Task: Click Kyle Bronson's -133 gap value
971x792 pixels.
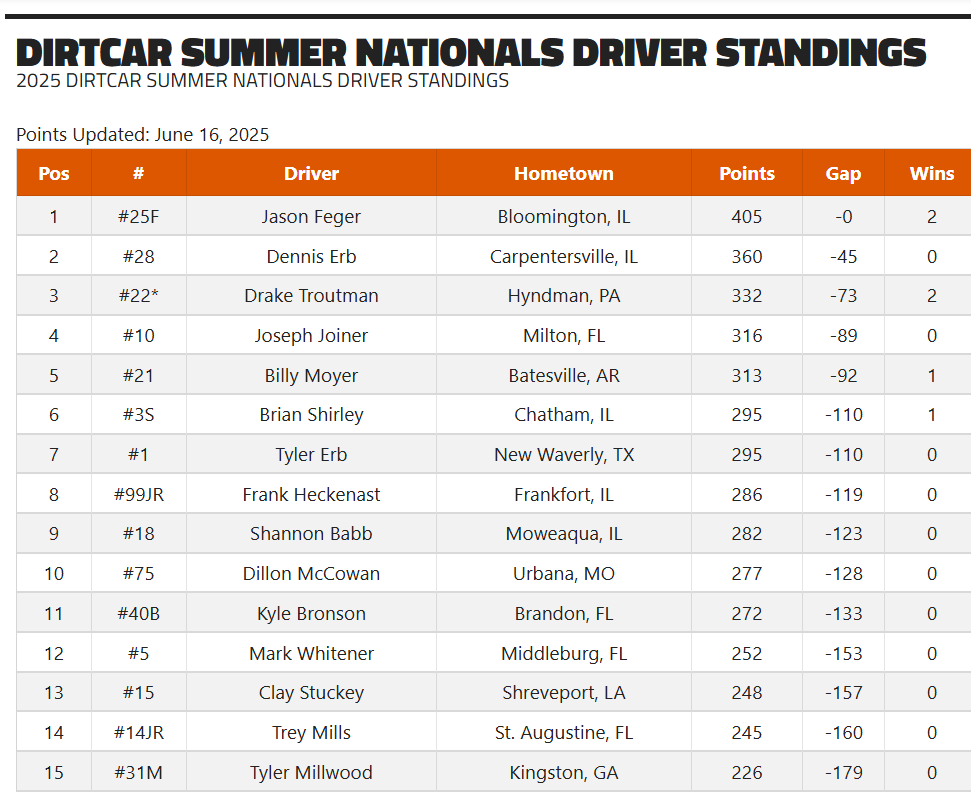Action: pos(843,613)
